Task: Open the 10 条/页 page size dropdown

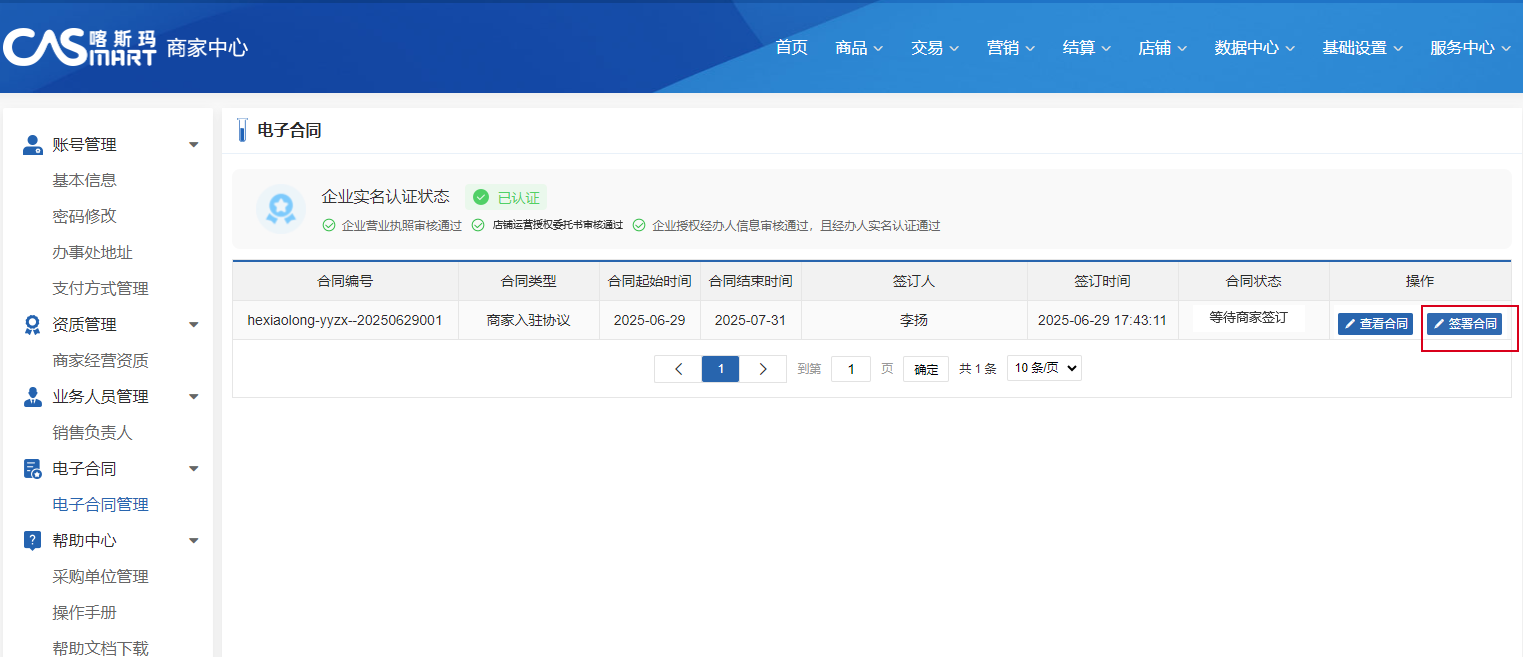Action: tap(1044, 368)
